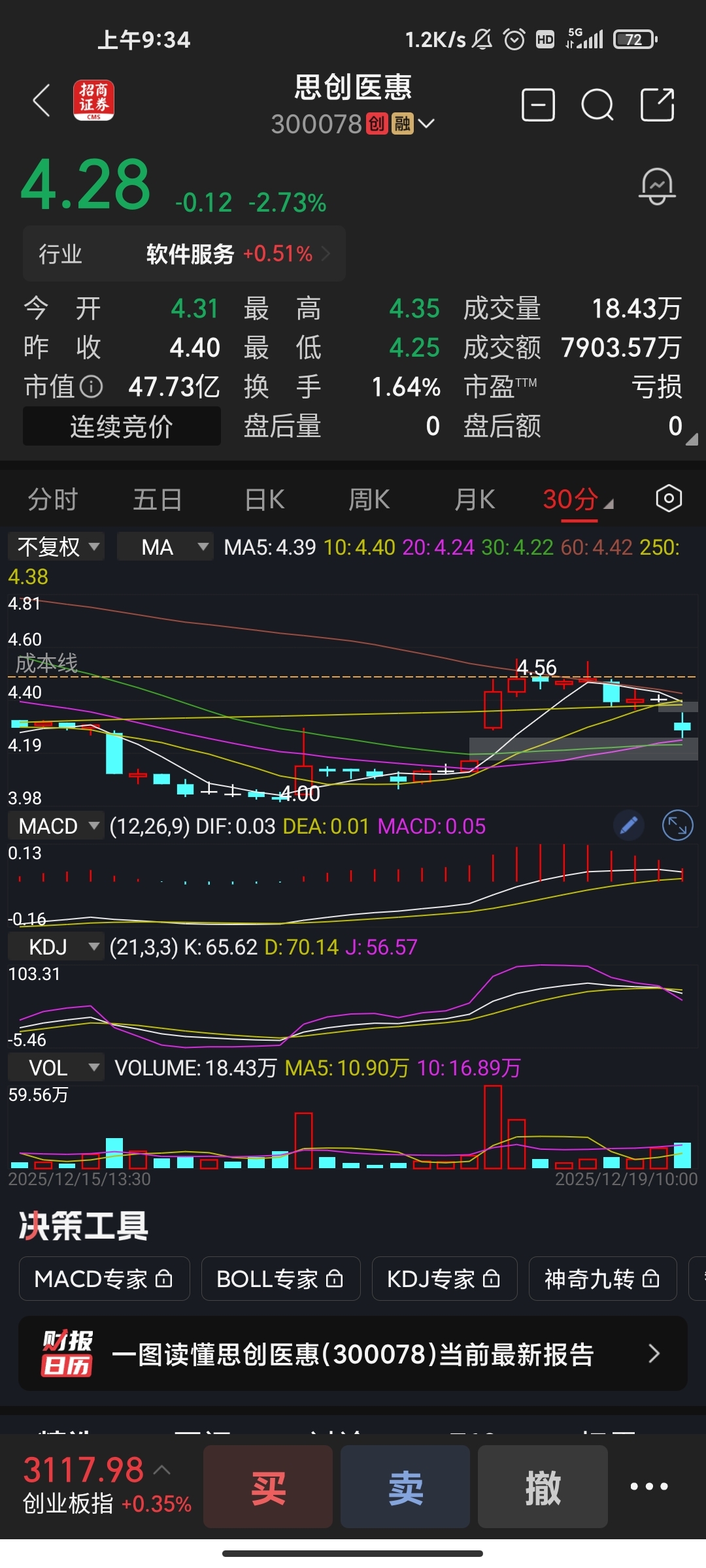Tap the lock icon on MACD专家

pyautogui.click(x=164, y=1279)
